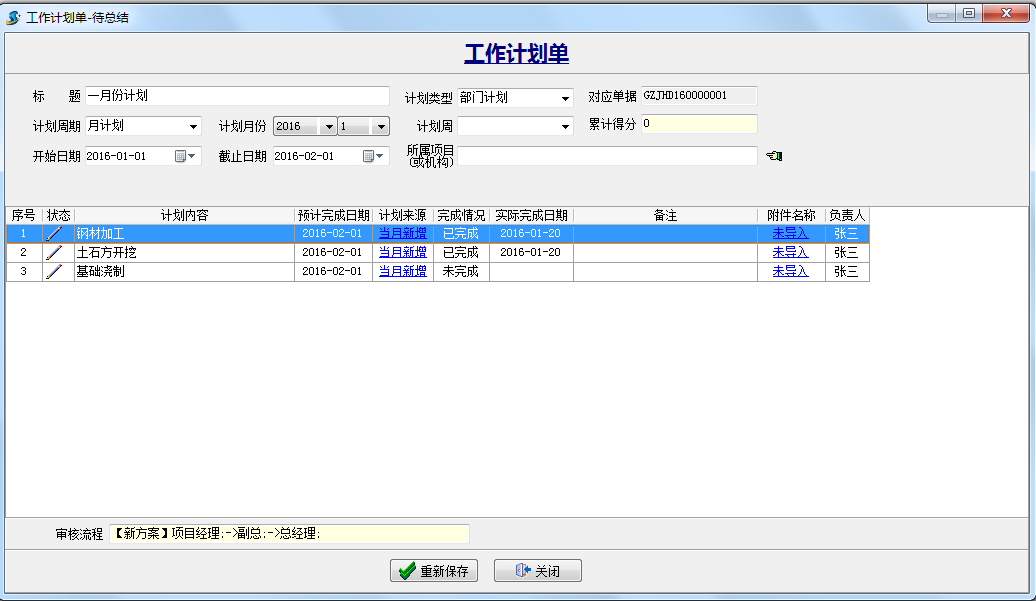Open the 所属项目 selector with the hand pointer icon
1036x601 pixels.
(774, 155)
